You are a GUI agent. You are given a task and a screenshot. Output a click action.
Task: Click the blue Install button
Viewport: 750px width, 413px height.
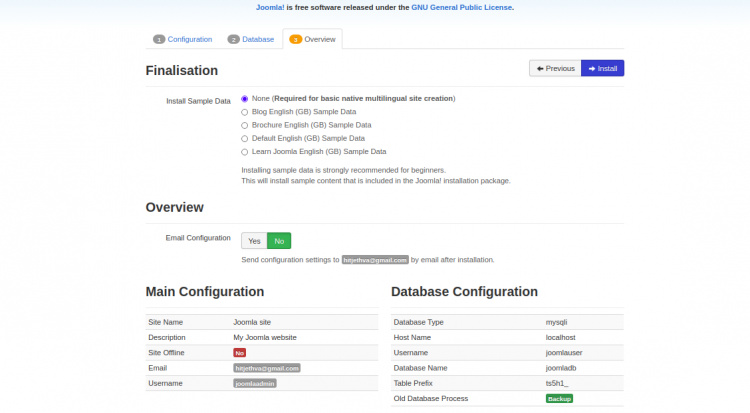tap(602, 68)
